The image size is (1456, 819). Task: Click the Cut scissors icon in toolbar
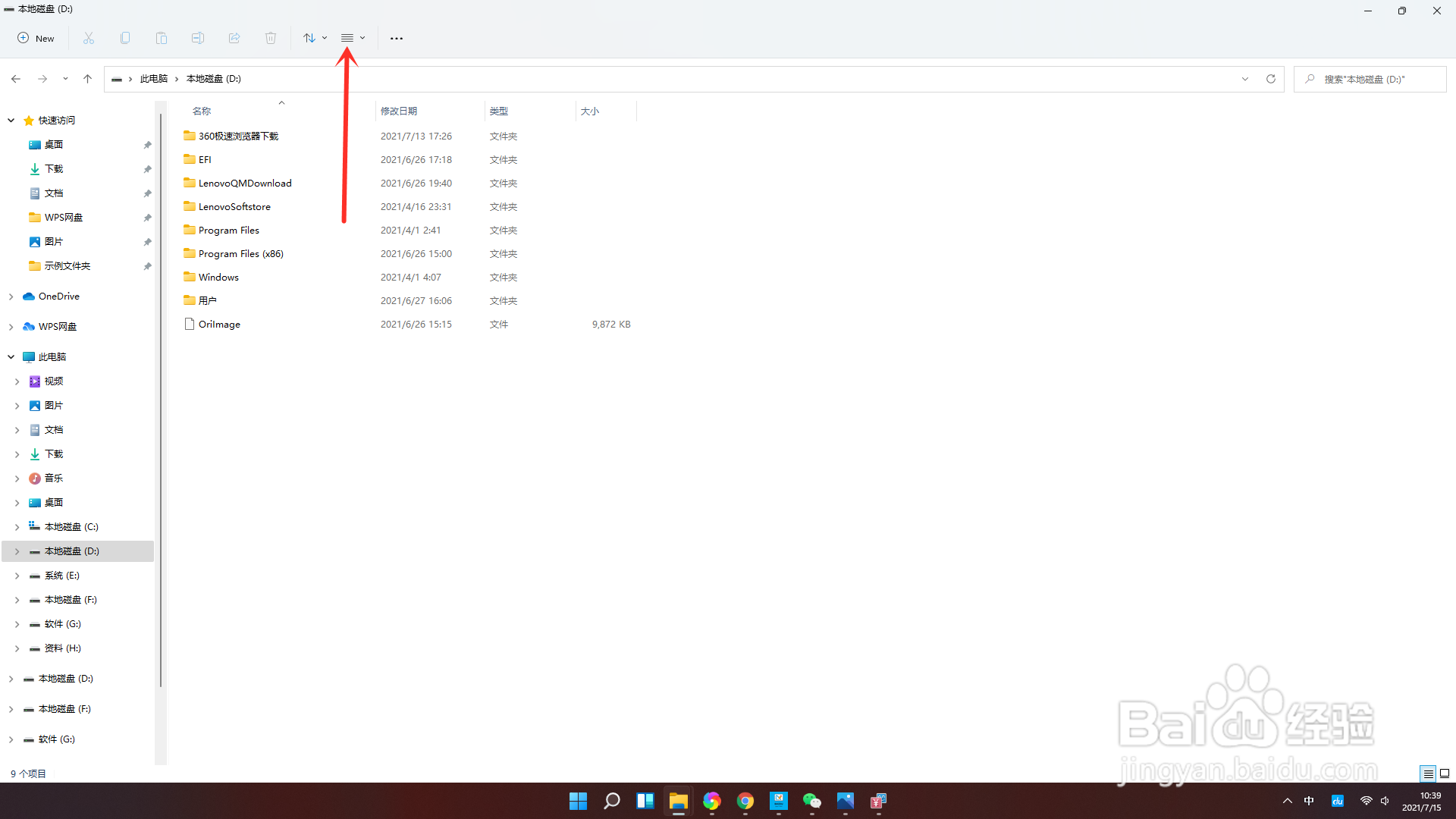89,38
